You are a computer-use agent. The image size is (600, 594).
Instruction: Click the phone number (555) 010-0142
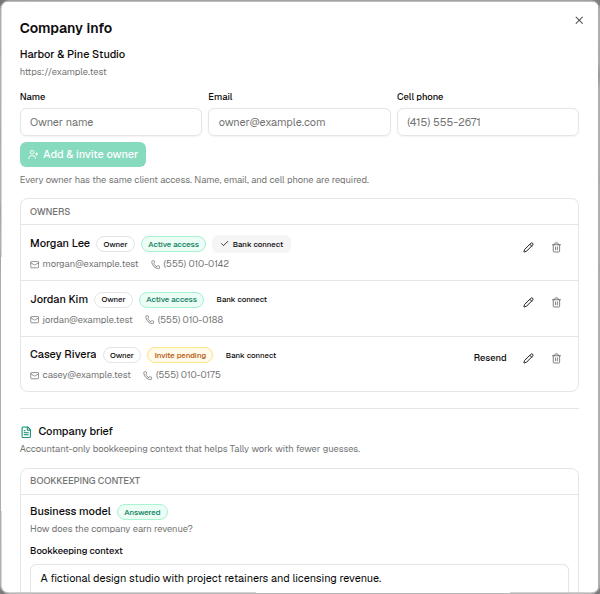pos(196,264)
